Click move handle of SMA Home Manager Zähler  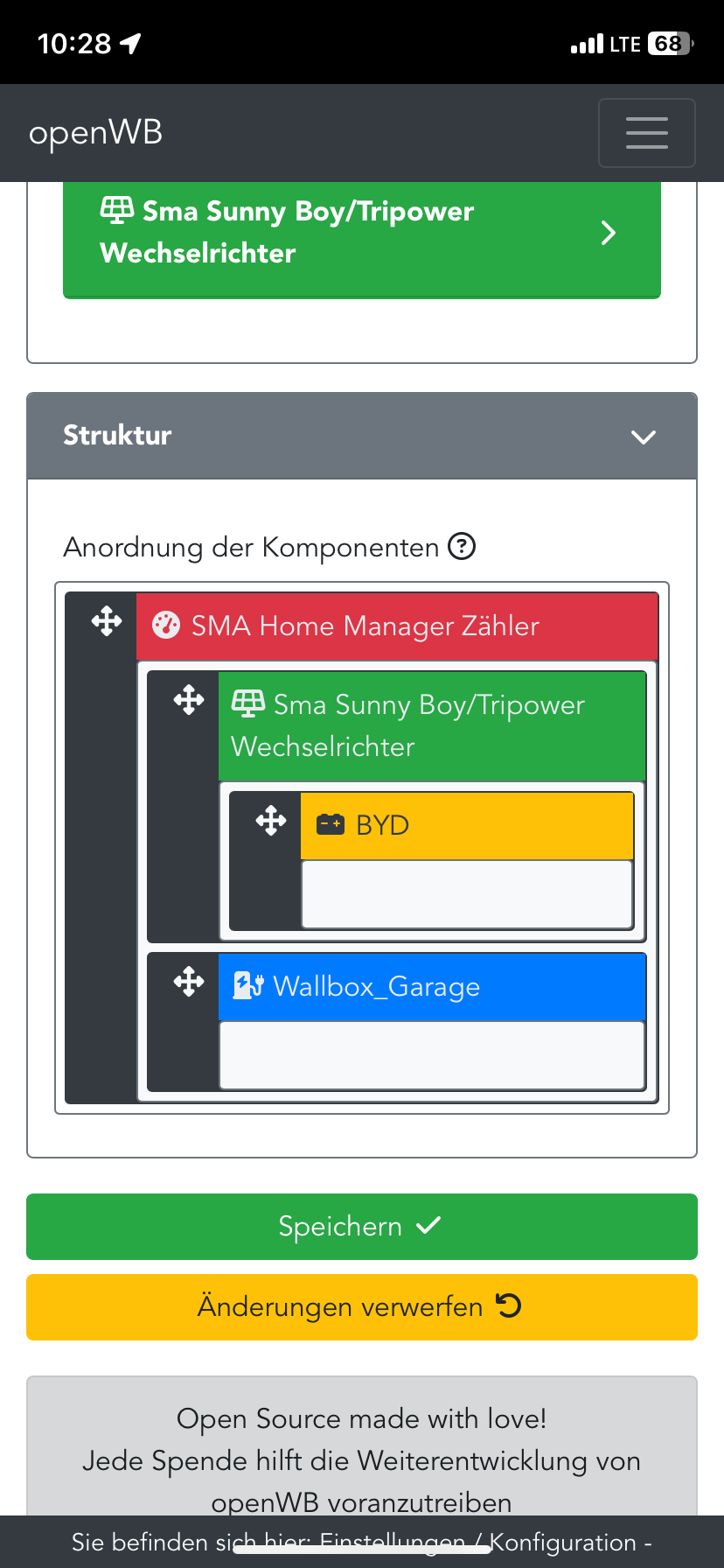click(x=107, y=621)
